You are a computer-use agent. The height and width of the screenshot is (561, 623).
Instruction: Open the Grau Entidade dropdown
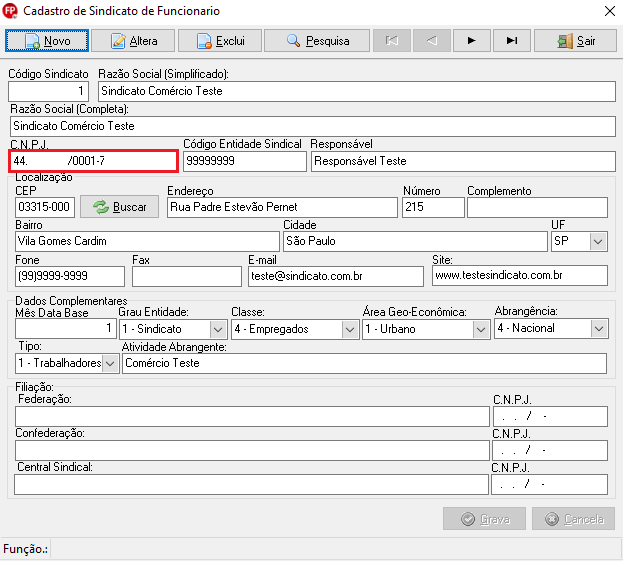pos(218,329)
